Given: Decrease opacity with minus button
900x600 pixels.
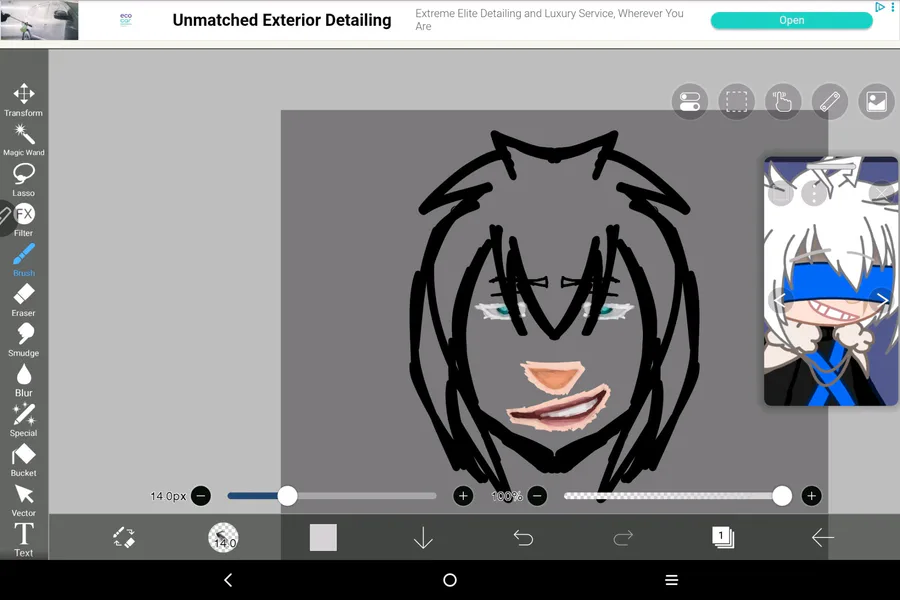Looking at the screenshot, I should [537, 496].
